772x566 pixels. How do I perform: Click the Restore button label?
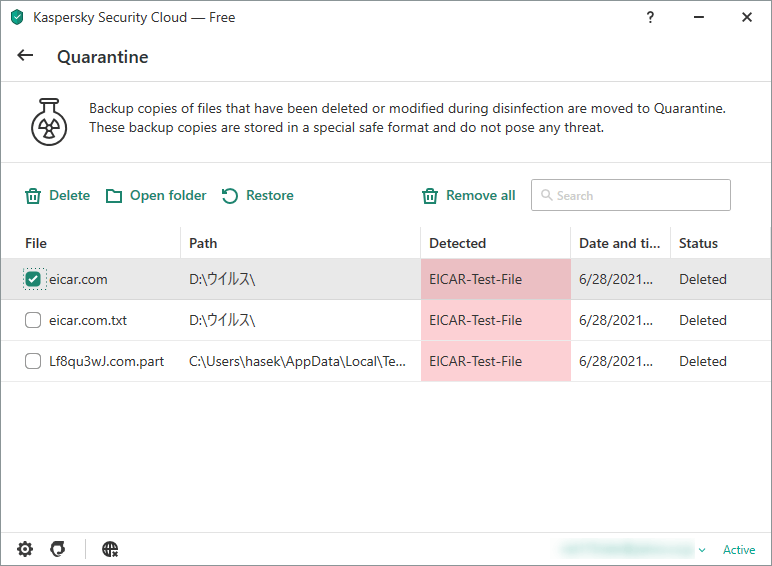click(270, 195)
